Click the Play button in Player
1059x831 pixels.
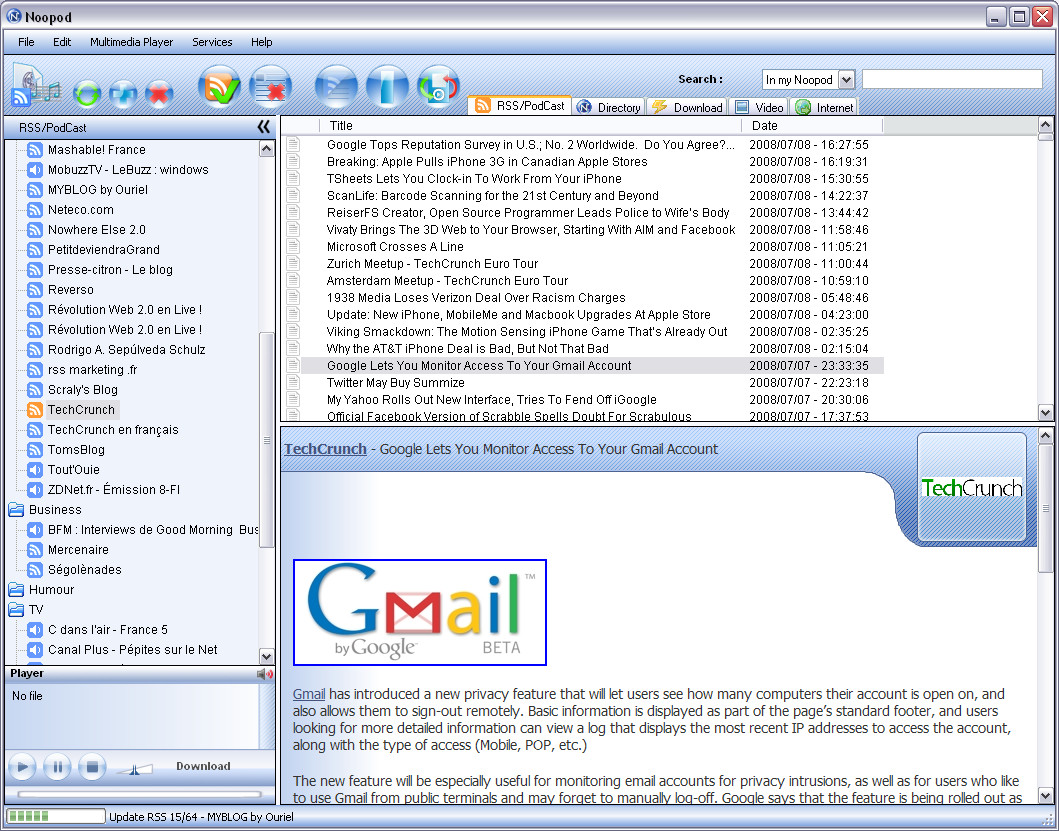[22, 767]
